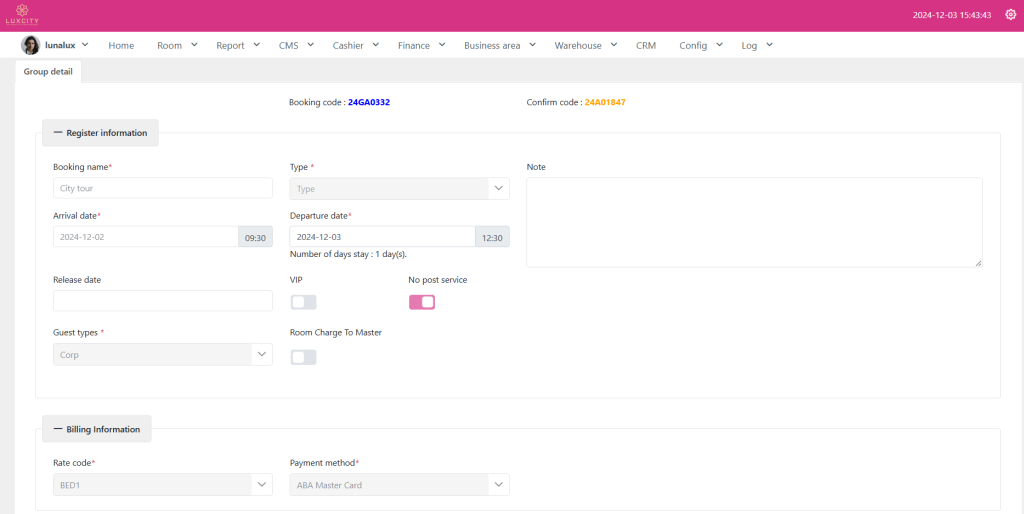Image resolution: width=1024 pixels, height=514 pixels.
Task: Switch to the Group detail tab
Action: [49, 72]
